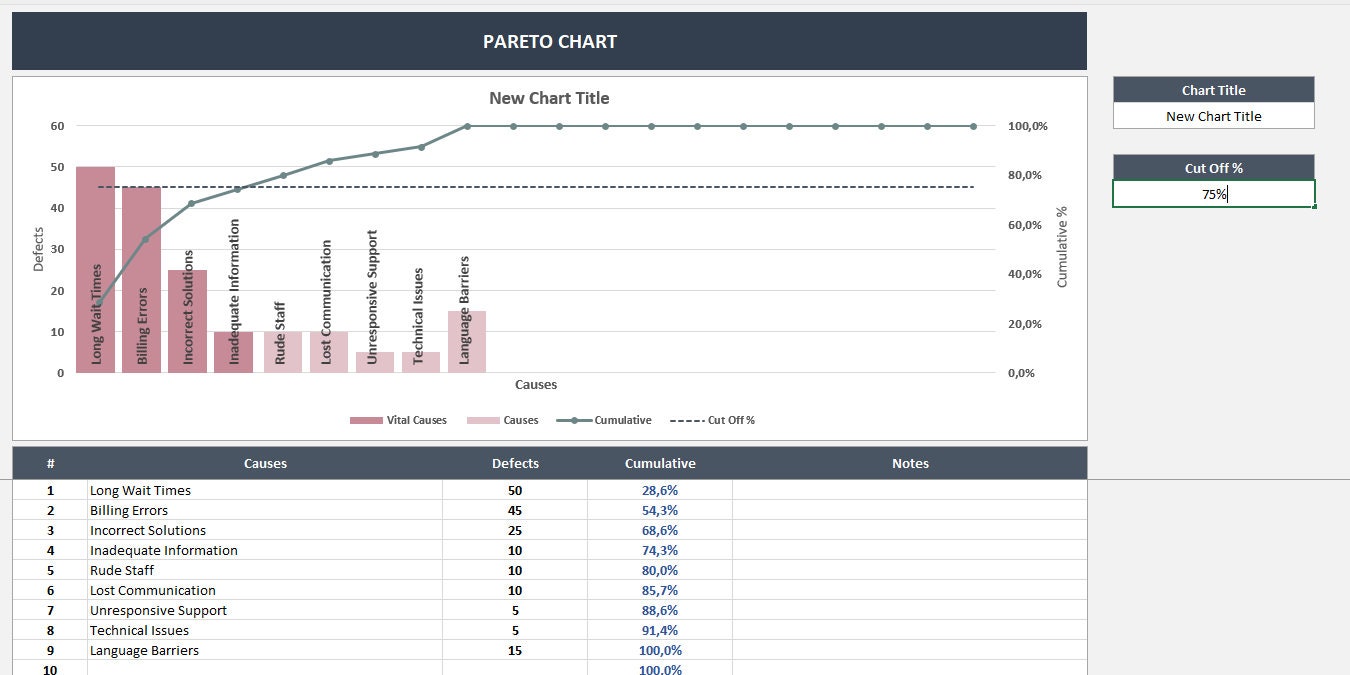This screenshot has width=1350, height=675.
Task: Click the Notes cell for Long Wait Times
Action: tap(910, 490)
